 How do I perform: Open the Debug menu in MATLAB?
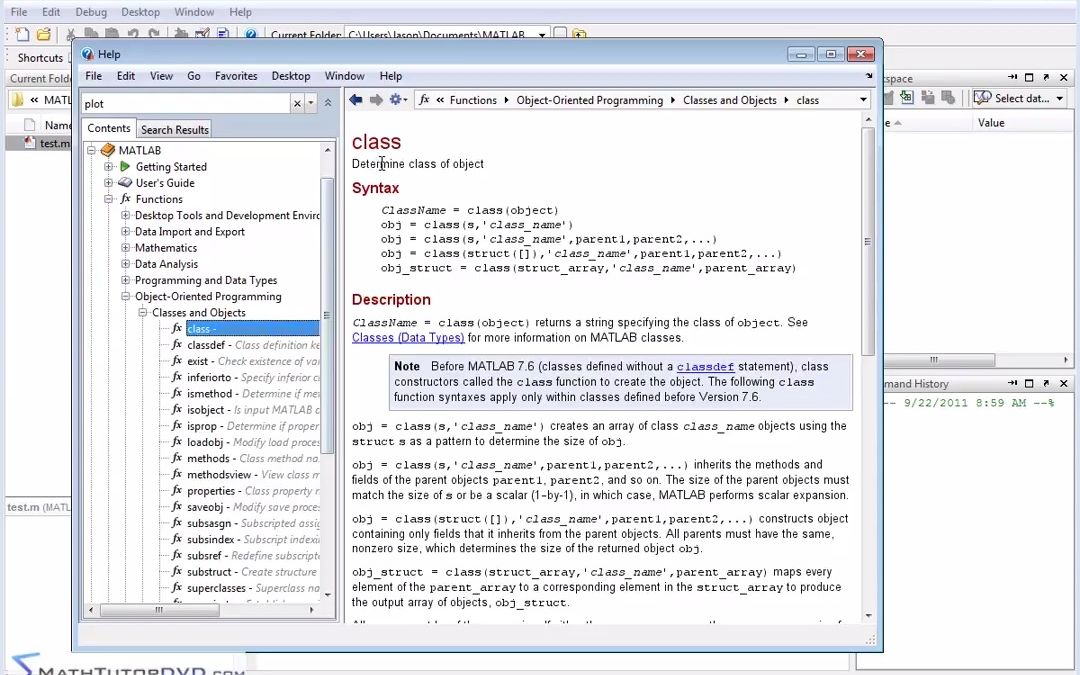click(90, 11)
